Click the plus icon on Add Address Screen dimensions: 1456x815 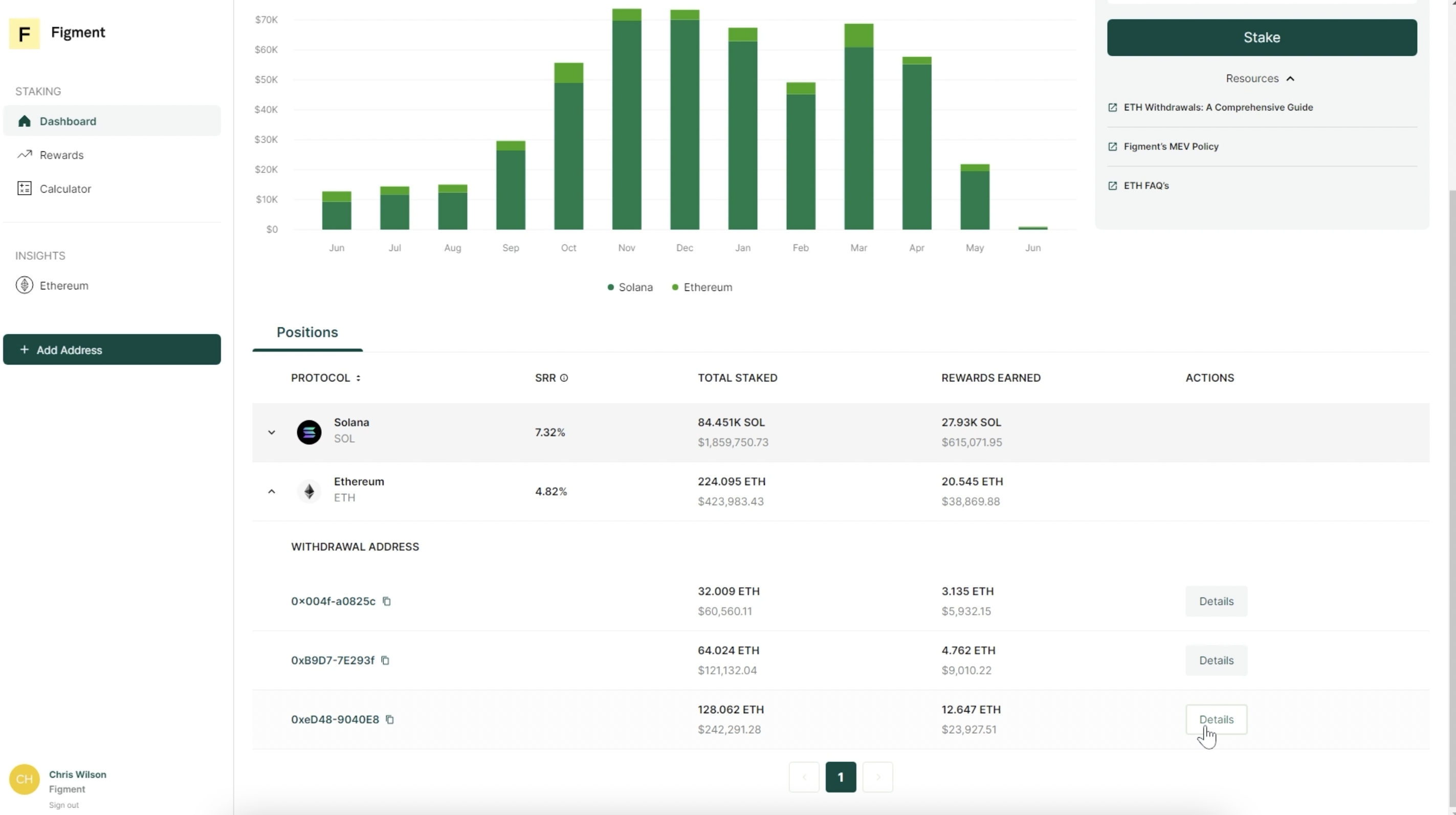point(25,350)
